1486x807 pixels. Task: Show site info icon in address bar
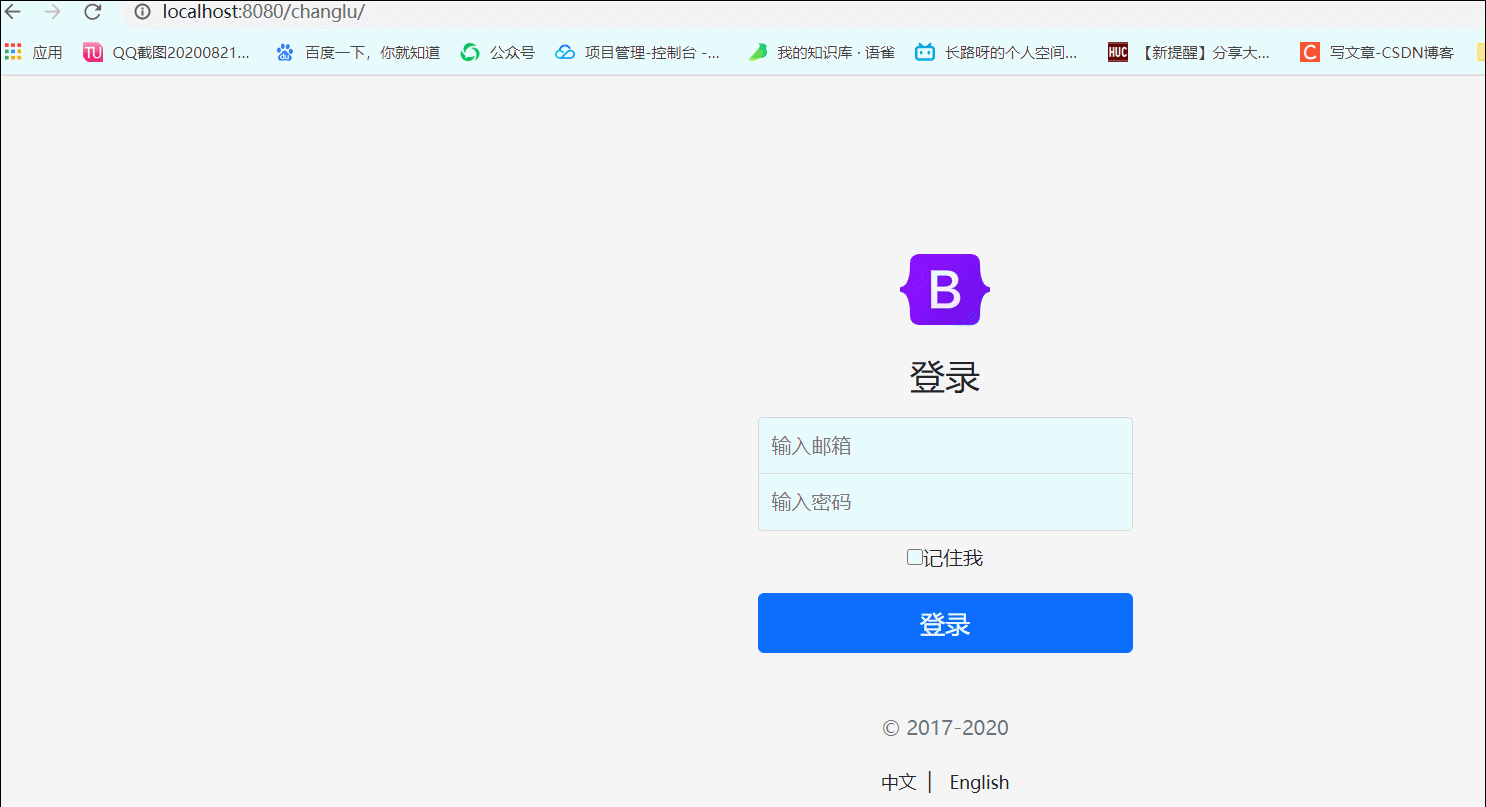point(142,12)
